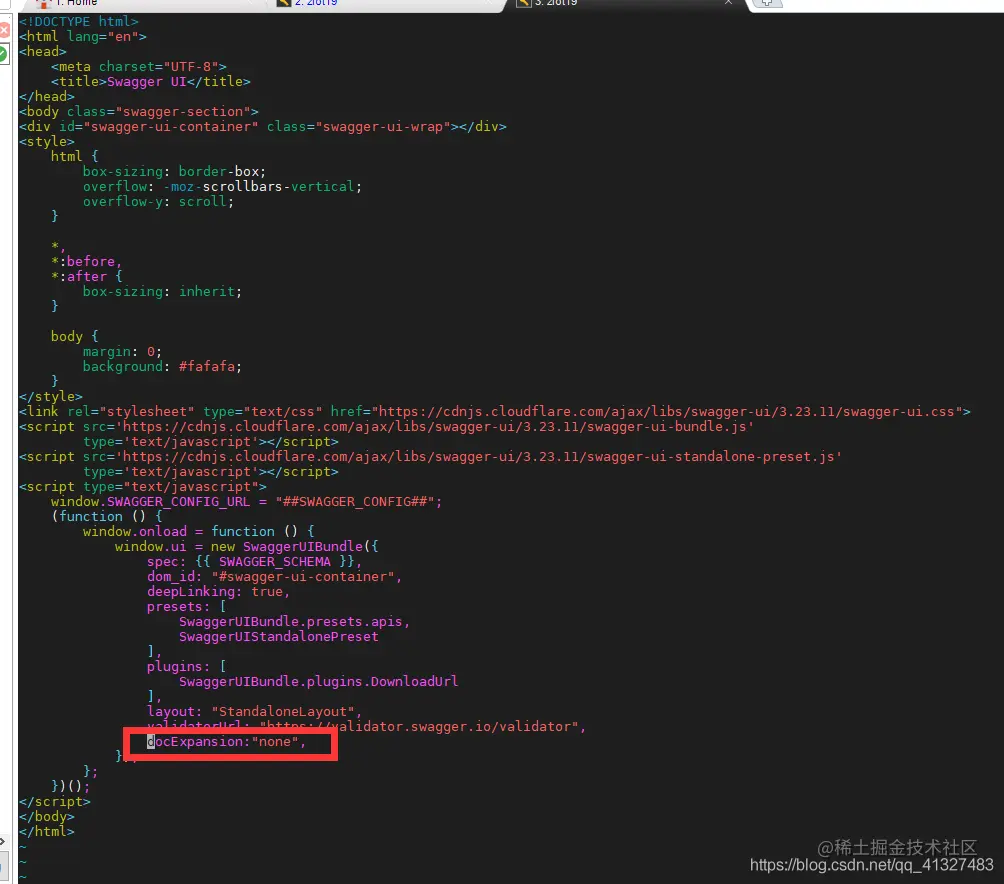Screen dimensions: 1004x884
Task: Click the green check icon in left sidebar
Action: (4, 54)
